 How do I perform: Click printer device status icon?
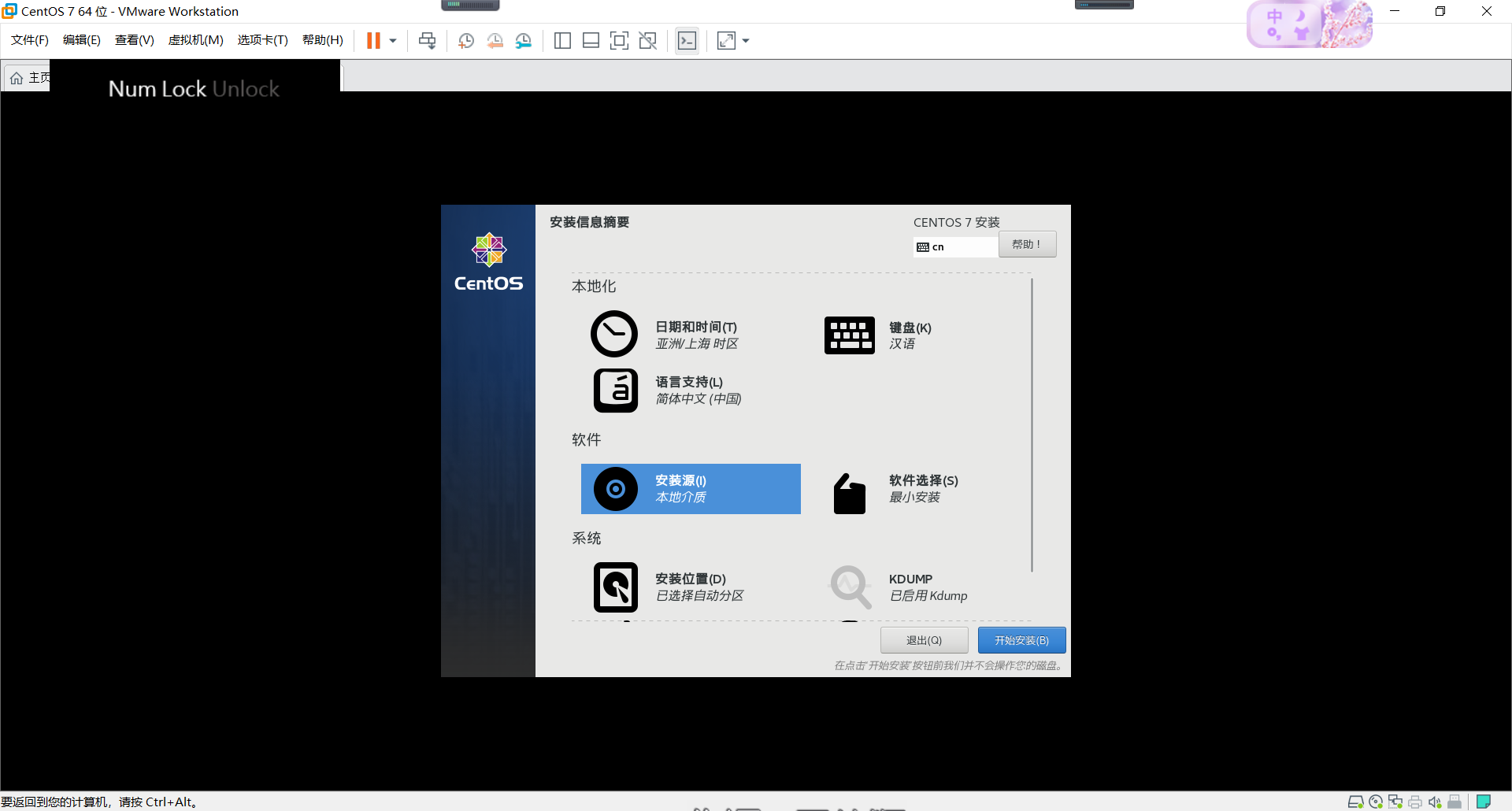coord(1415,802)
